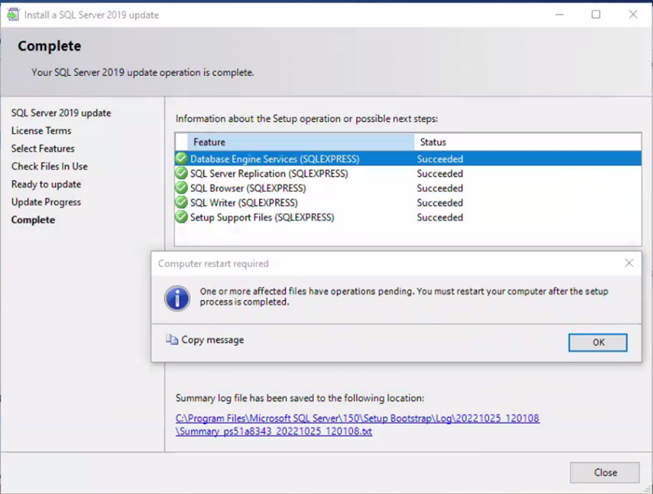Close the Install a SQL Server 2019 update window
The width and height of the screenshot is (653, 494).
[633, 15]
